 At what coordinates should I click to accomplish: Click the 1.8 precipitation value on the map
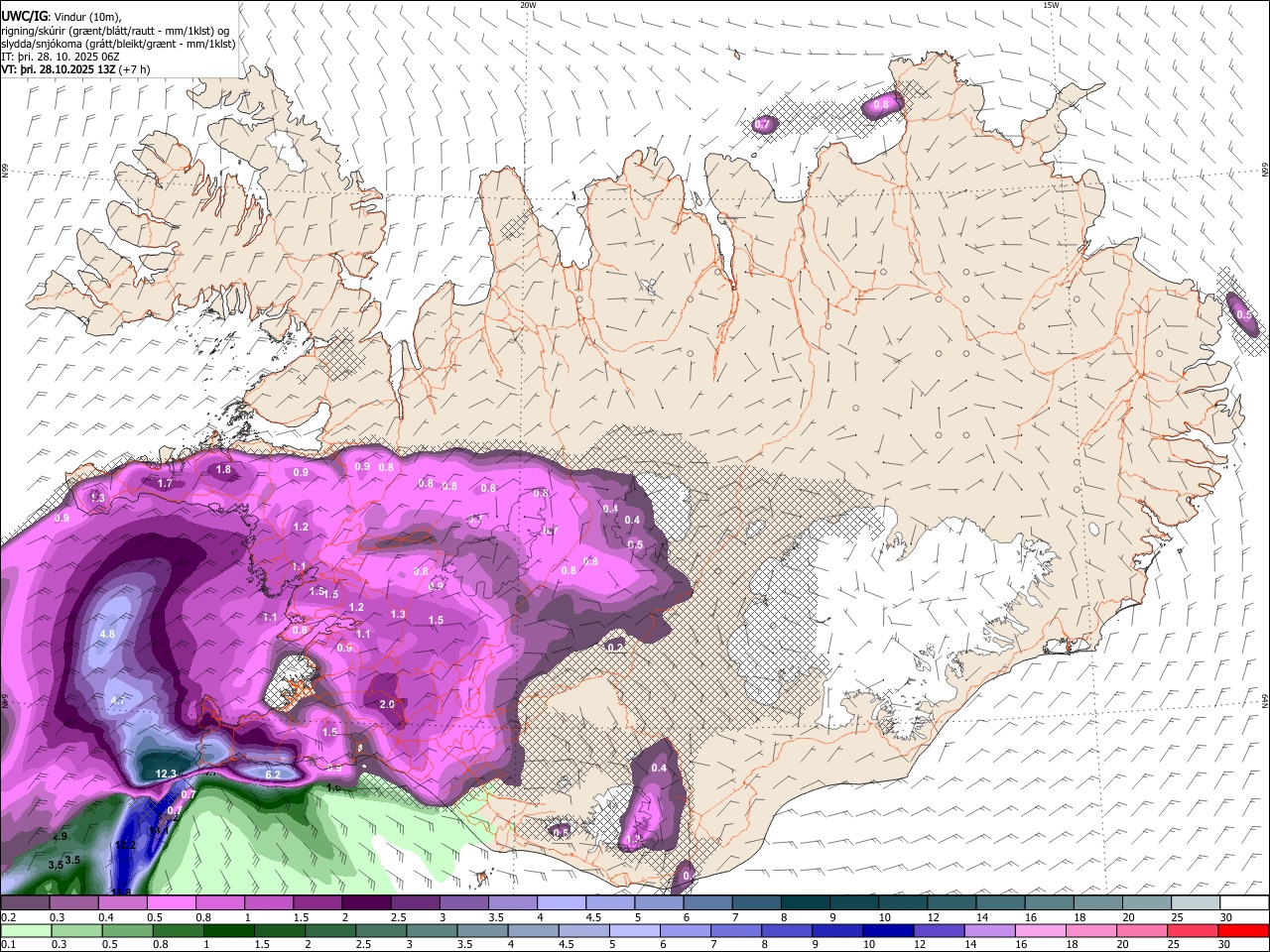point(223,469)
